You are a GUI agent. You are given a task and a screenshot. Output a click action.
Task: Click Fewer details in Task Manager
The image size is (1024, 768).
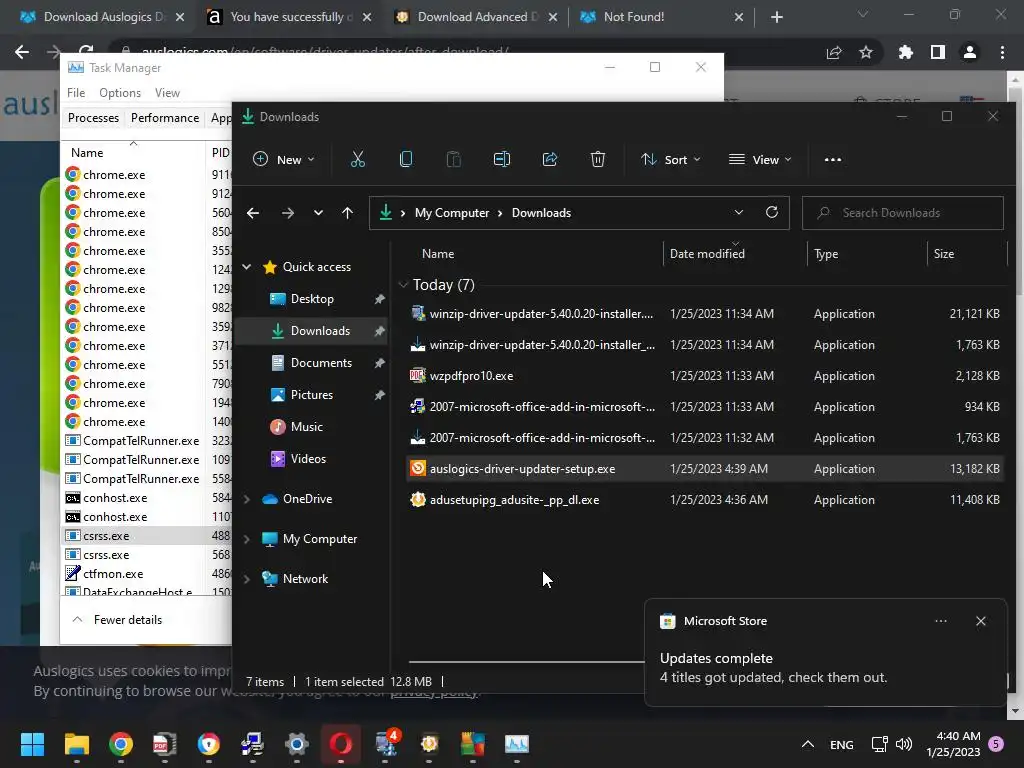point(117,620)
